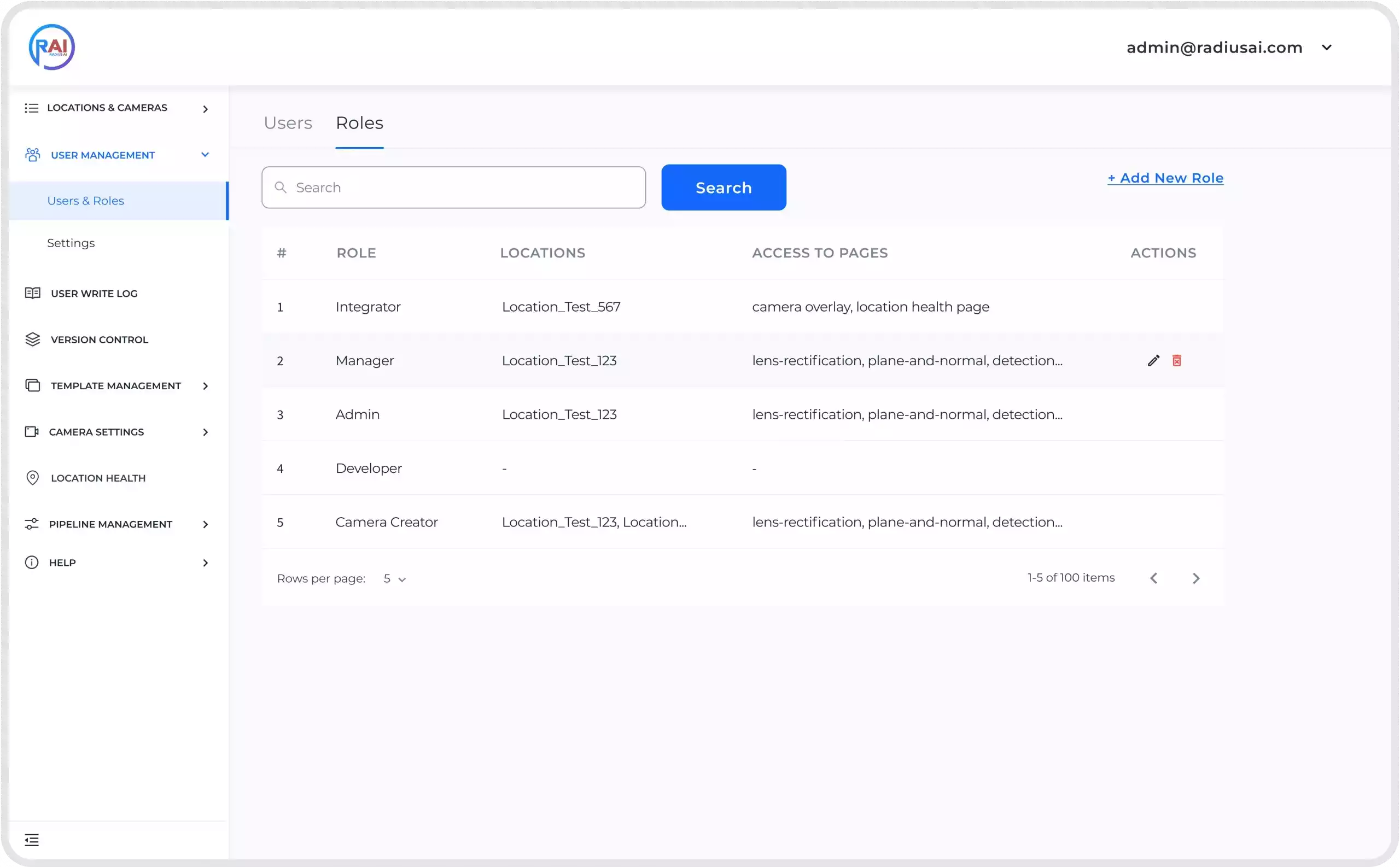
Task: Expand Pipeline Management chevron
Action: click(205, 525)
